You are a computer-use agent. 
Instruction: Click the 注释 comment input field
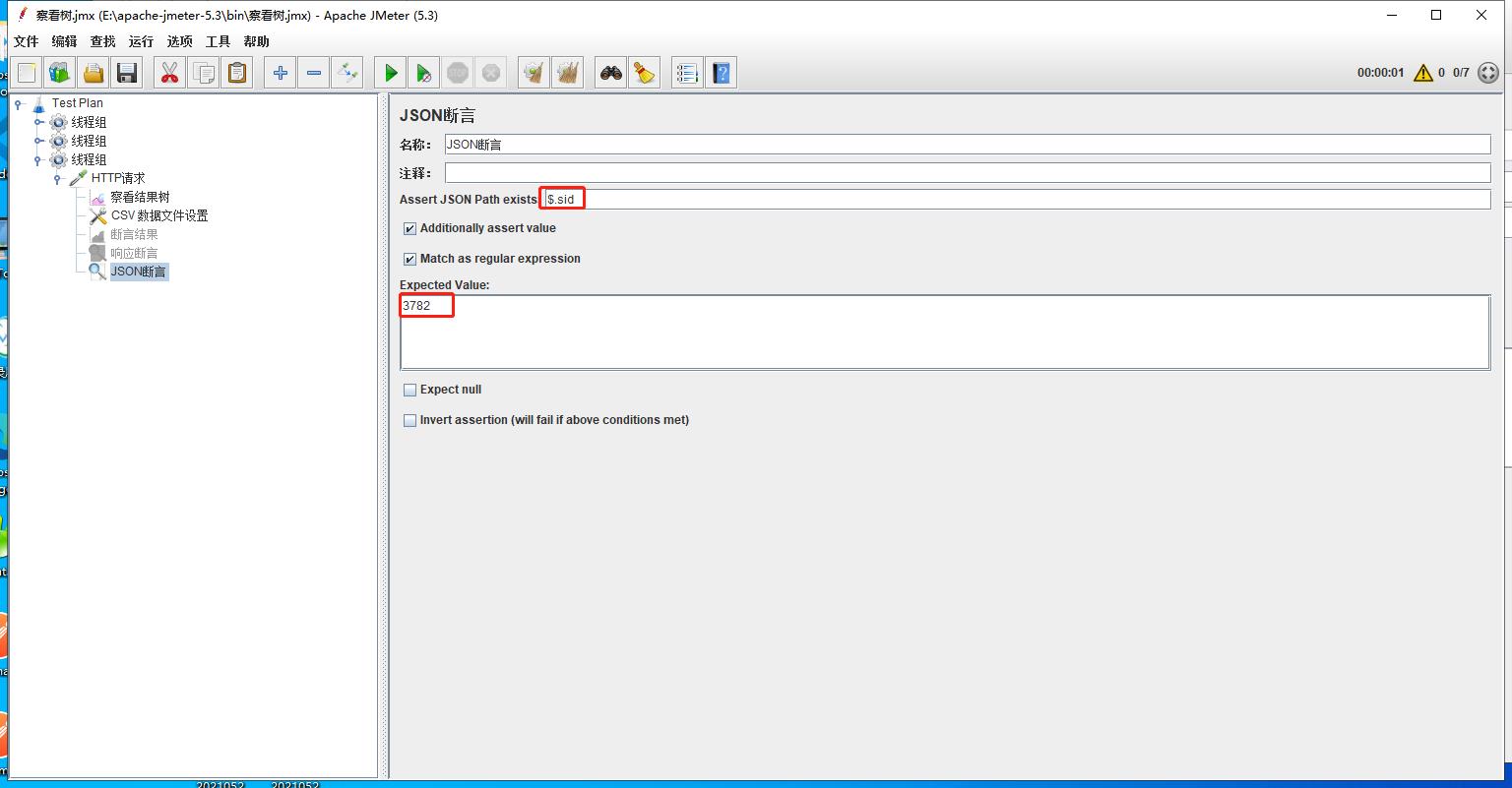(x=968, y=173)
